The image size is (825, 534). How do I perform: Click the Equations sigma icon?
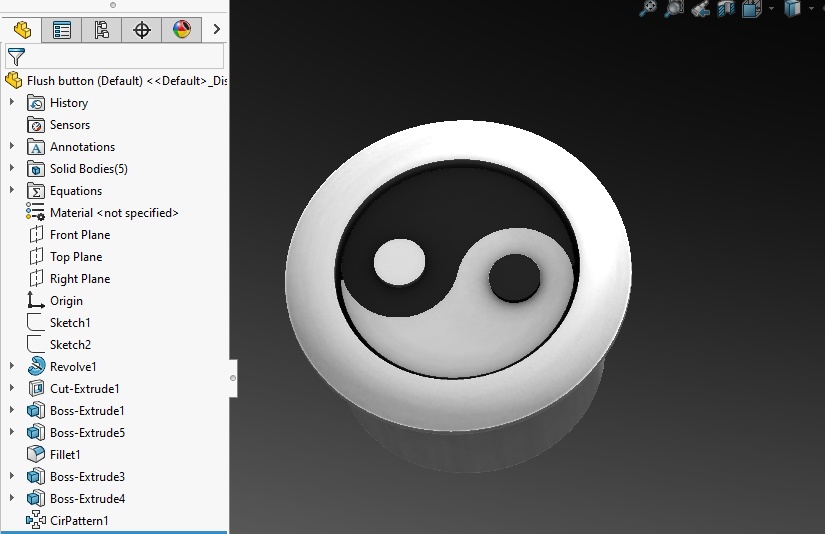pos(36,191)
